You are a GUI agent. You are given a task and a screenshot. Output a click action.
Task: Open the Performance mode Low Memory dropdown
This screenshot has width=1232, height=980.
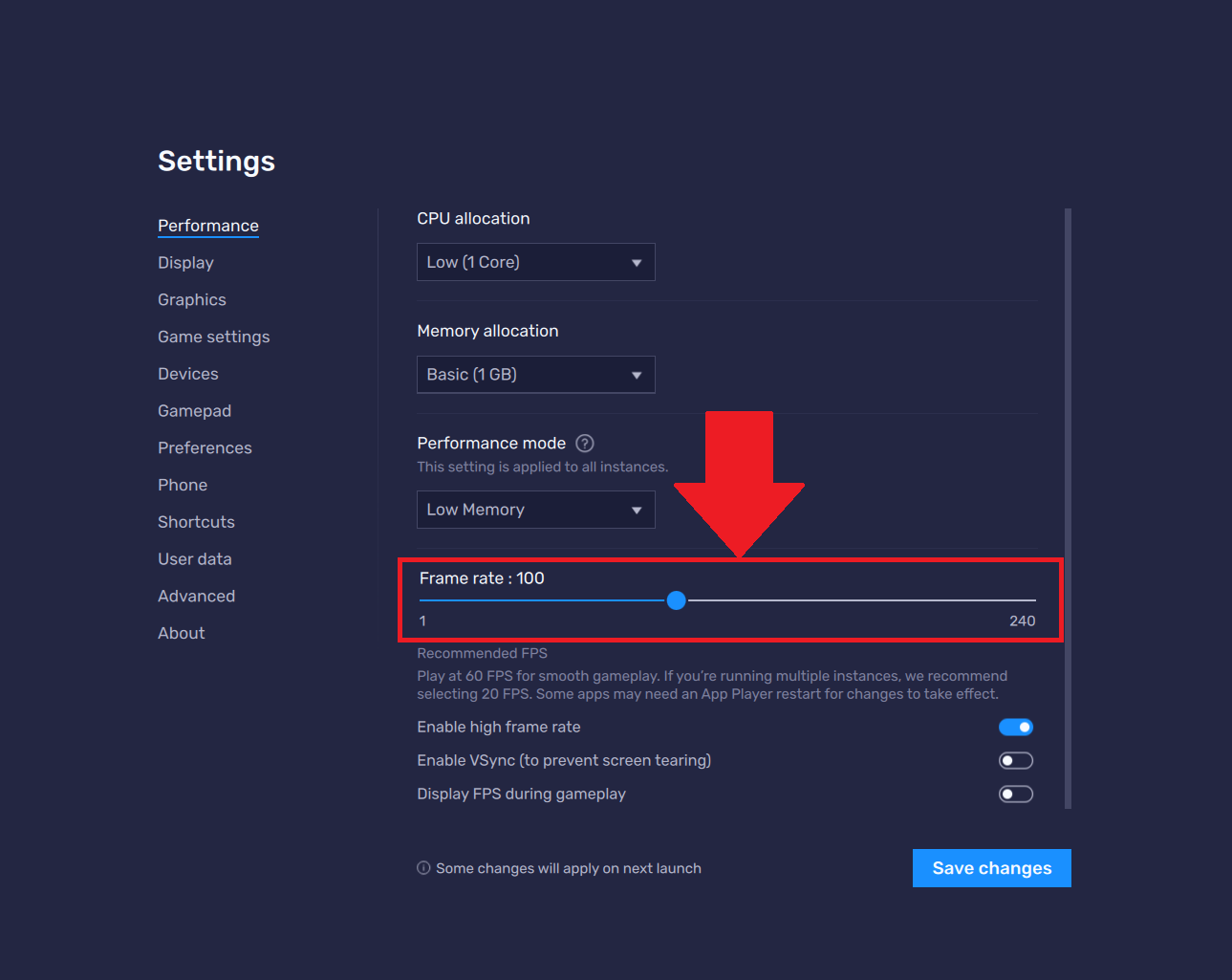[536, 510]
